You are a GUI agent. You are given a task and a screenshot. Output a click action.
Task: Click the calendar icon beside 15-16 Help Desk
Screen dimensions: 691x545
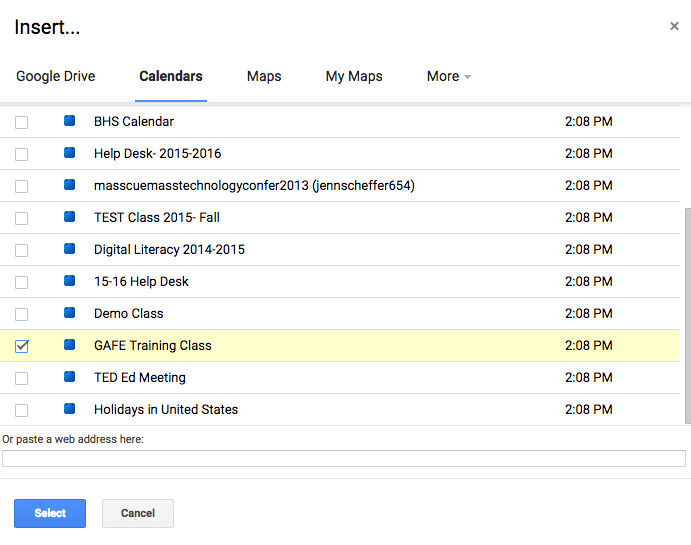coord(70,281)
